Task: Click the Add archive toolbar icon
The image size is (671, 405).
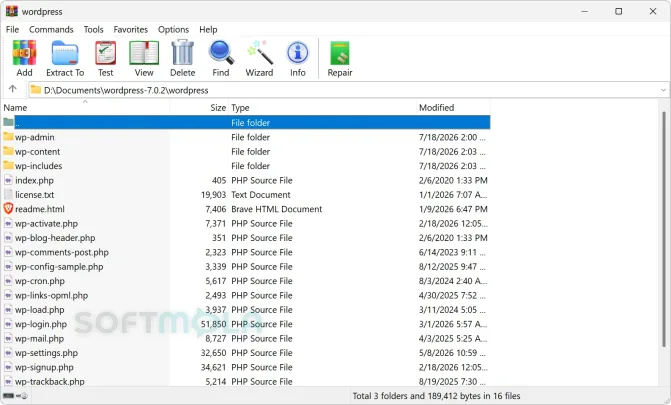Action: [x=24, y=53]
